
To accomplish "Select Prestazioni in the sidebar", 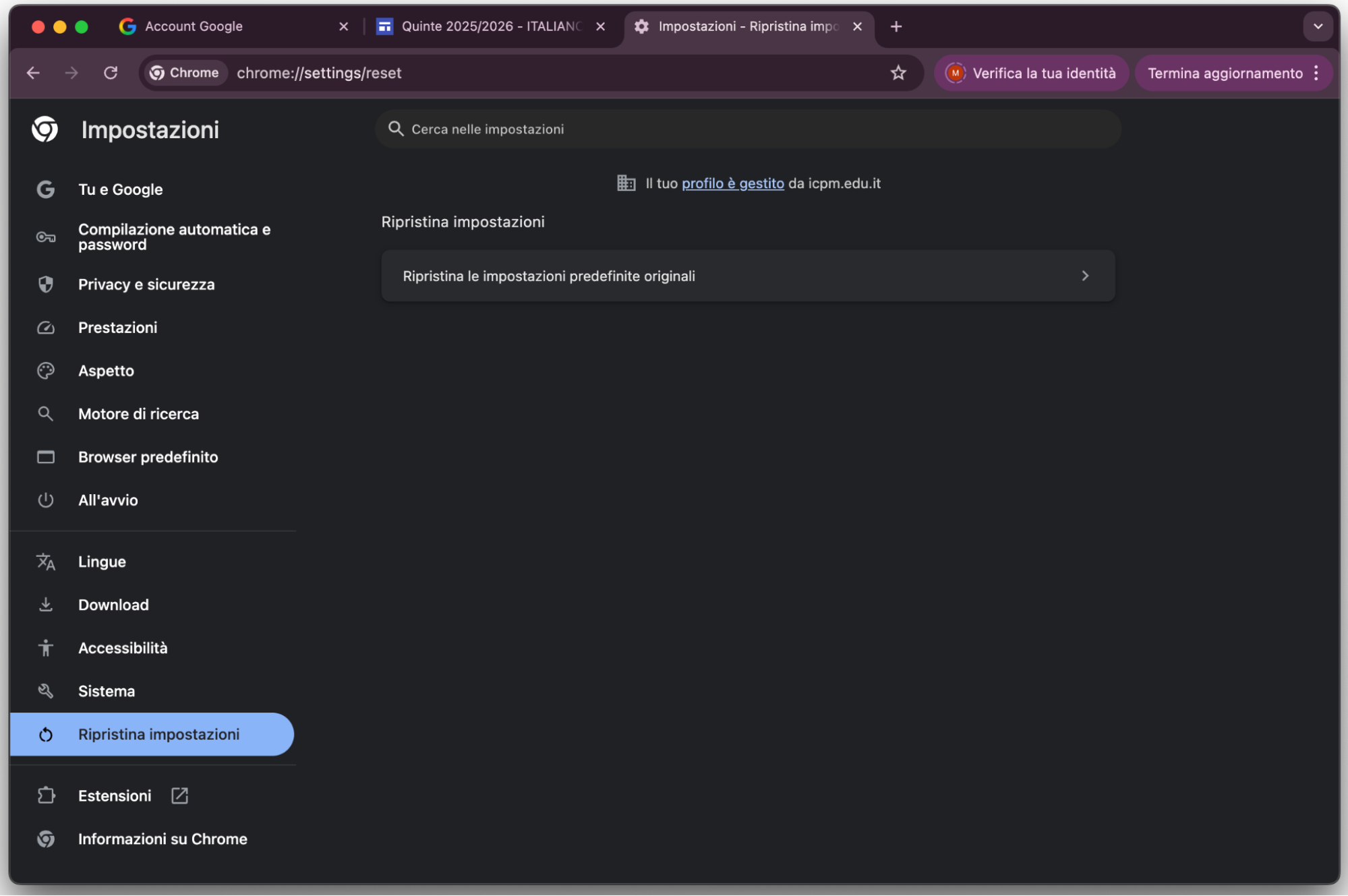I will click(118, 328).
